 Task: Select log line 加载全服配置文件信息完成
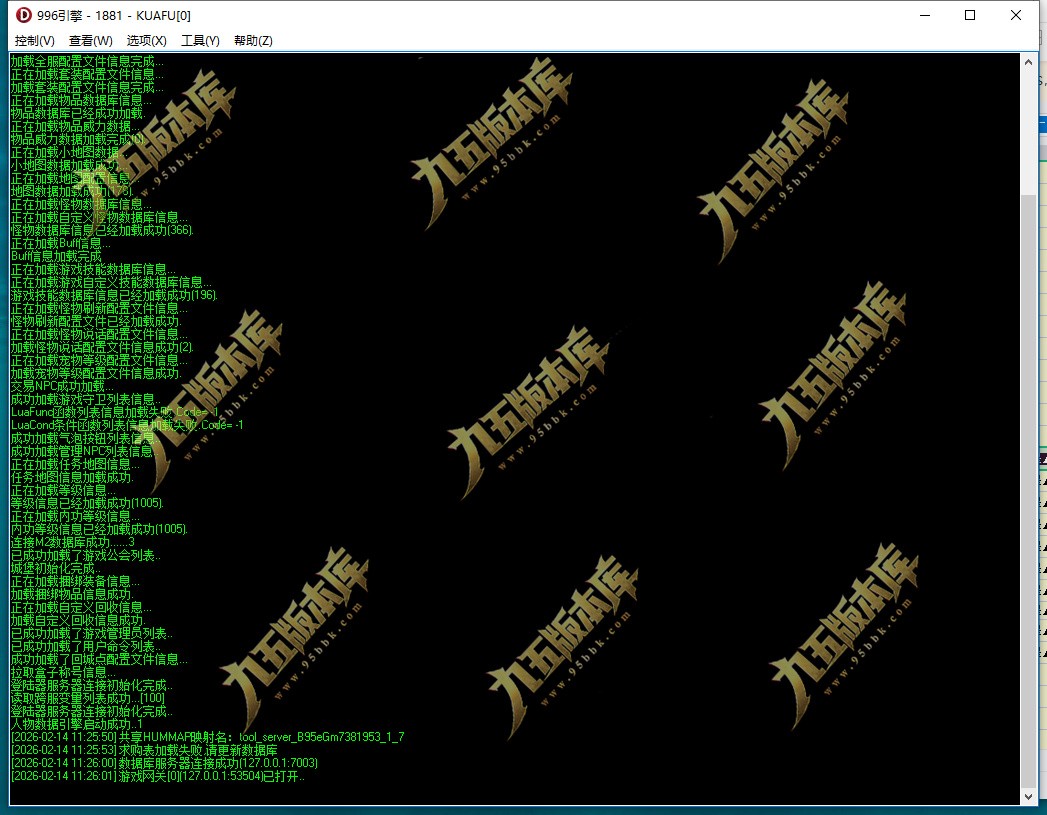(87, 61)
